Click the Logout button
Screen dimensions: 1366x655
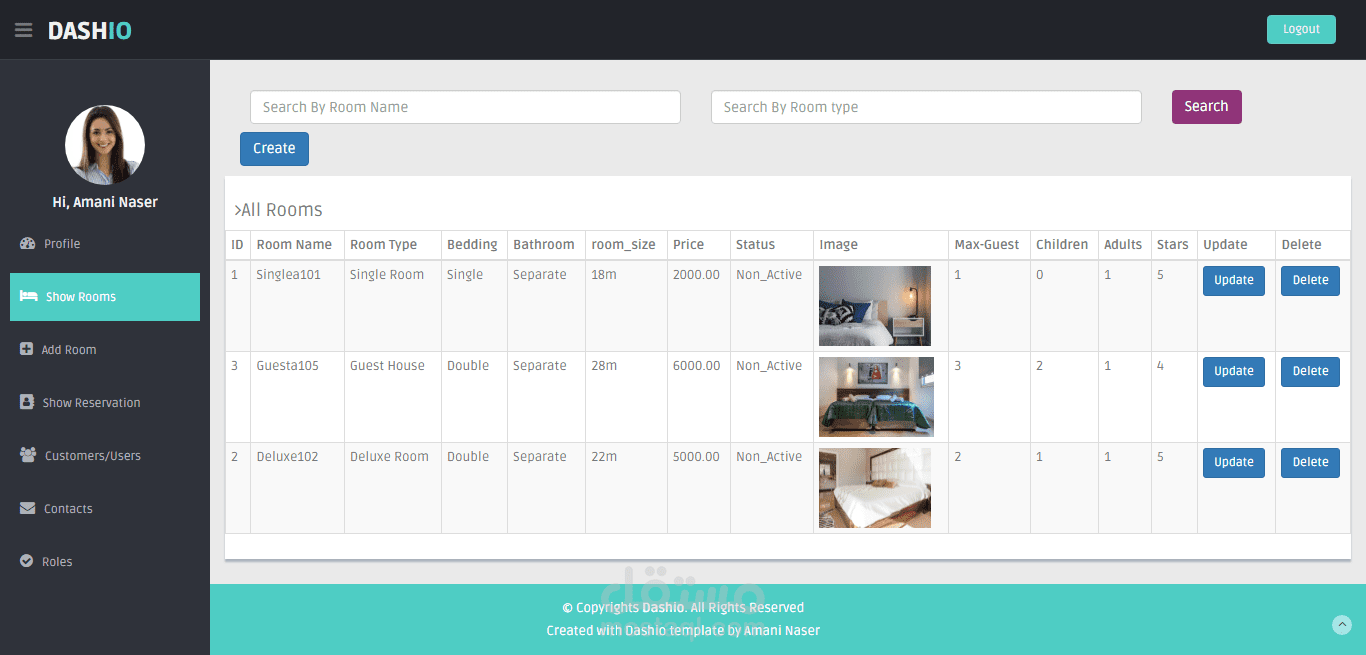tap(1301, 29)
